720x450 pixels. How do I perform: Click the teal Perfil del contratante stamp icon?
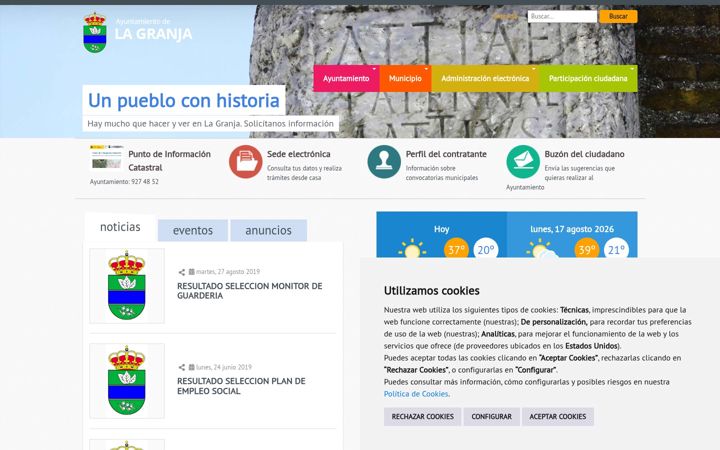pyautogui.click(x=384, y=162)
